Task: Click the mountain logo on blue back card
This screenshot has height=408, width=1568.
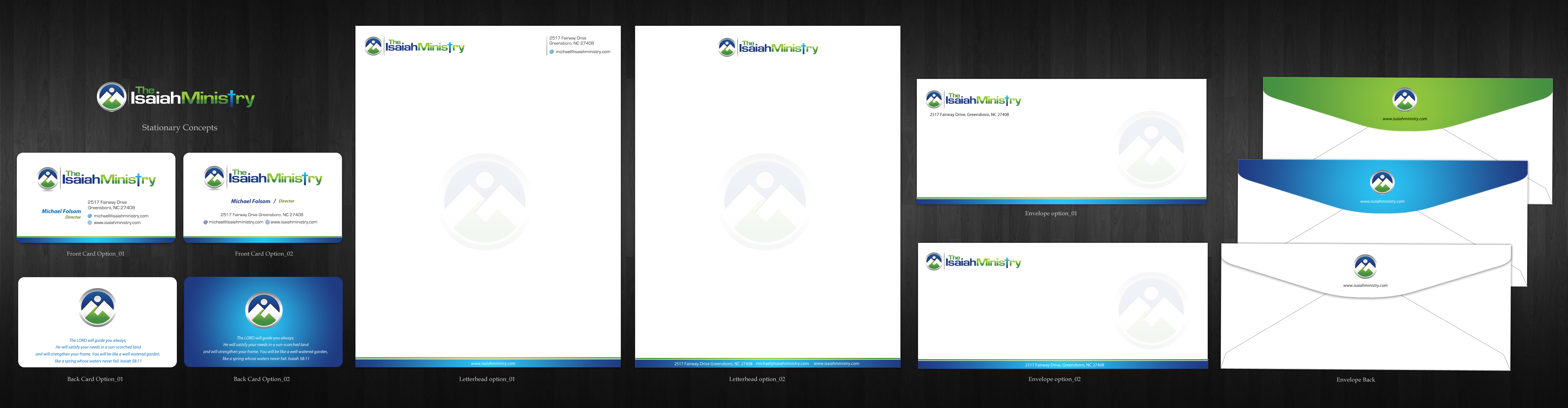Action: (x=264, y=310)
